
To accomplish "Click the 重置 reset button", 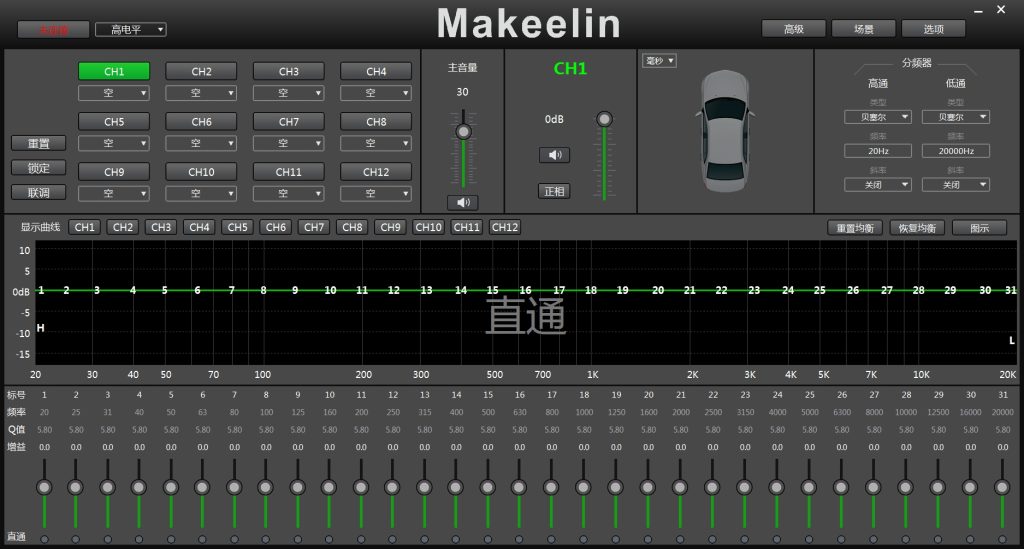I will (x=39, y=143).
